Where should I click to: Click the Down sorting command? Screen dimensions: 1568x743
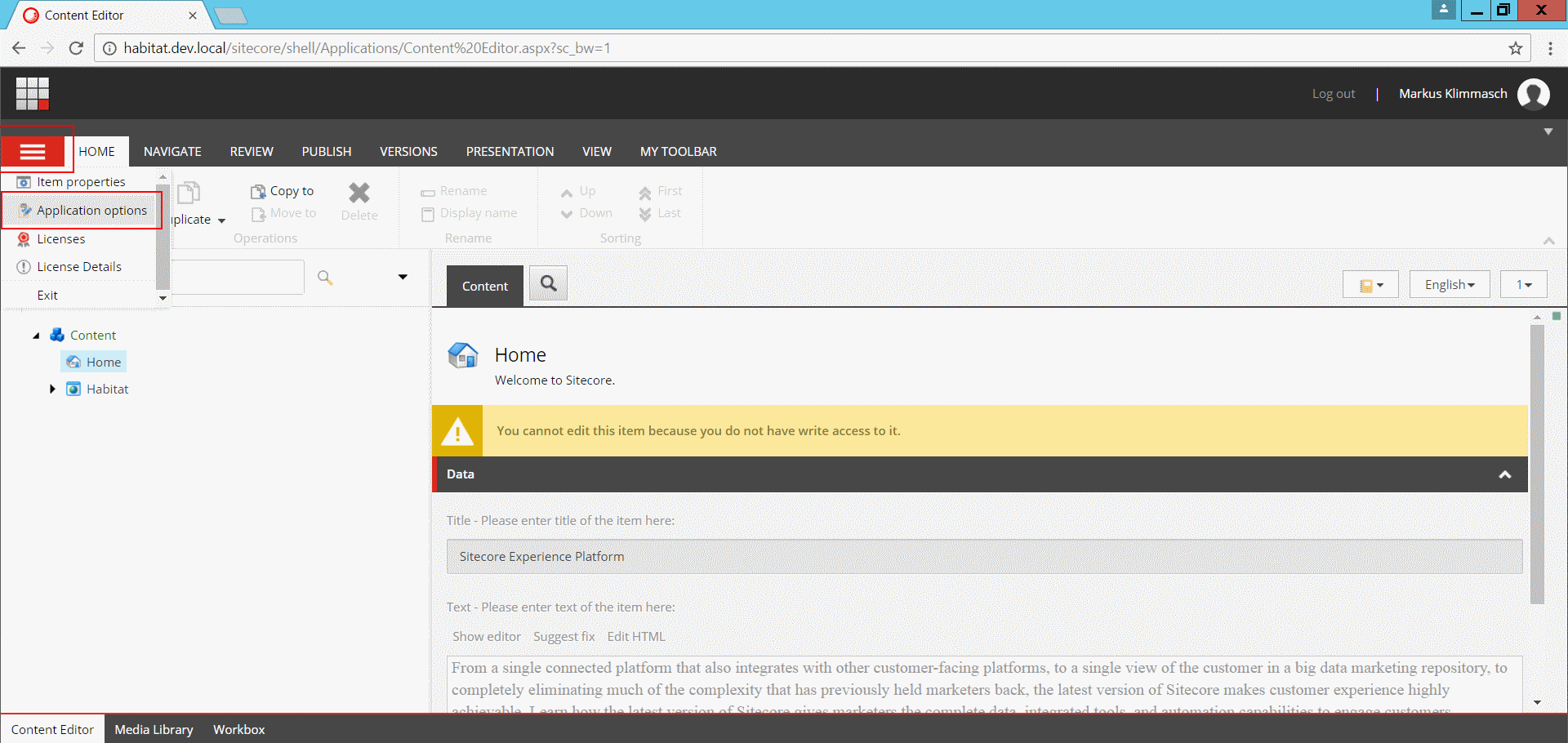(586, 213)
